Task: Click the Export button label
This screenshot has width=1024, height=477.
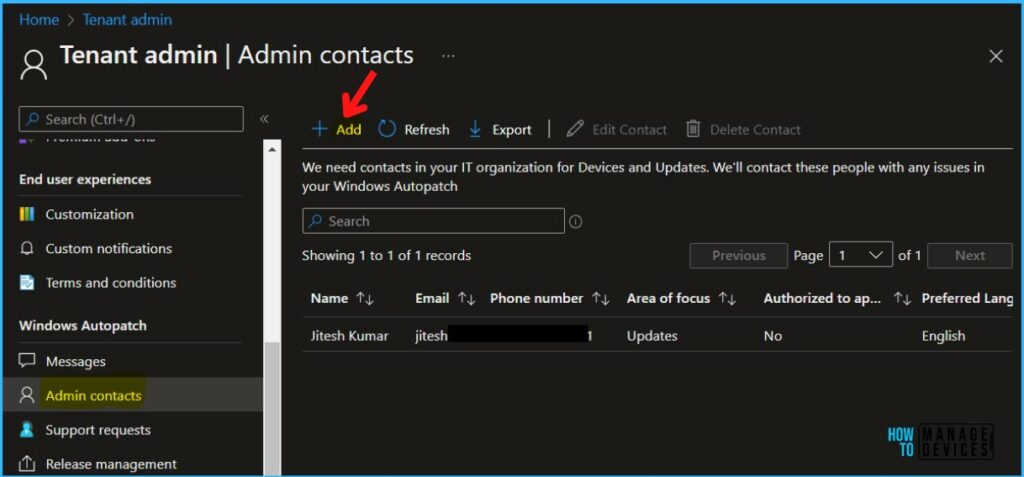Action: 511,129
